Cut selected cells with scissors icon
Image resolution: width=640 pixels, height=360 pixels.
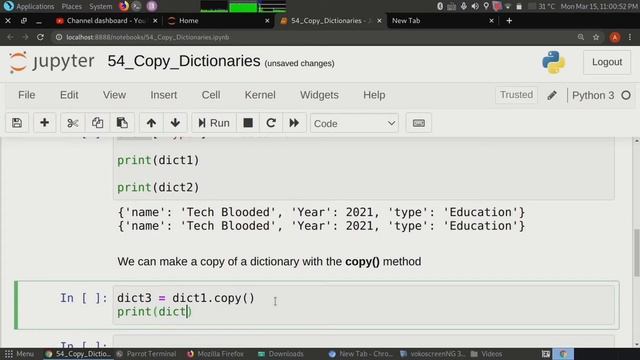click(x=73, y=123)
